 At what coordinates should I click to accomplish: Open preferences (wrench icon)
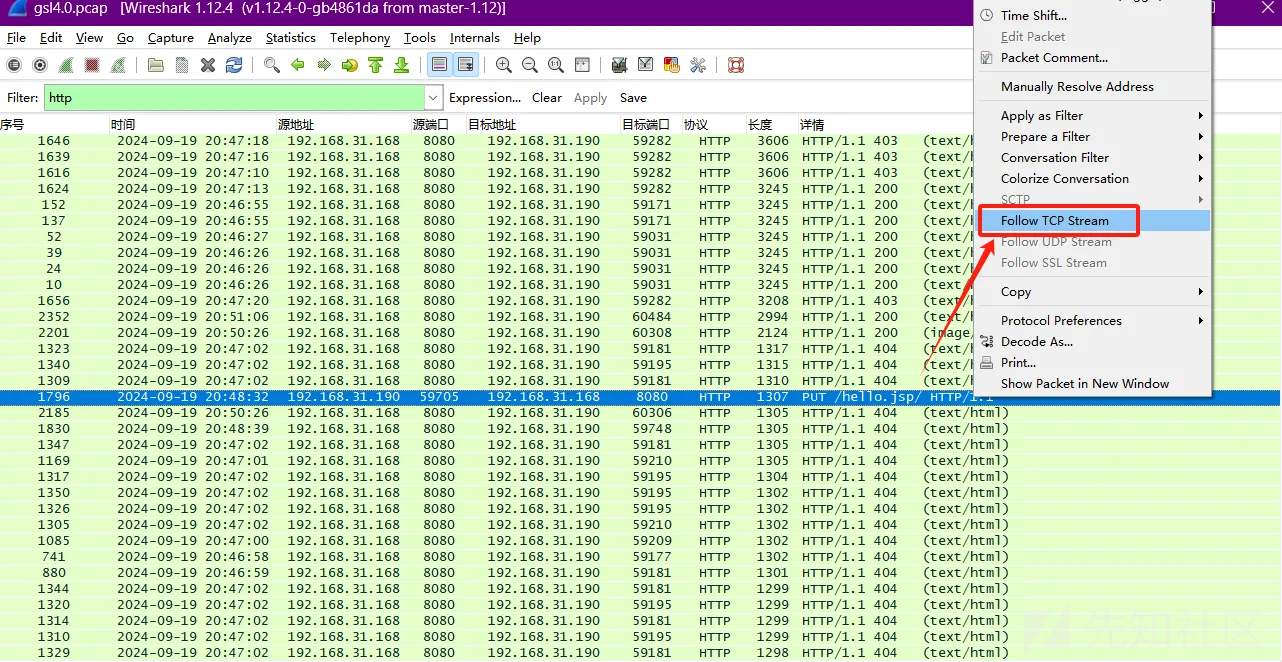point(698,65)
